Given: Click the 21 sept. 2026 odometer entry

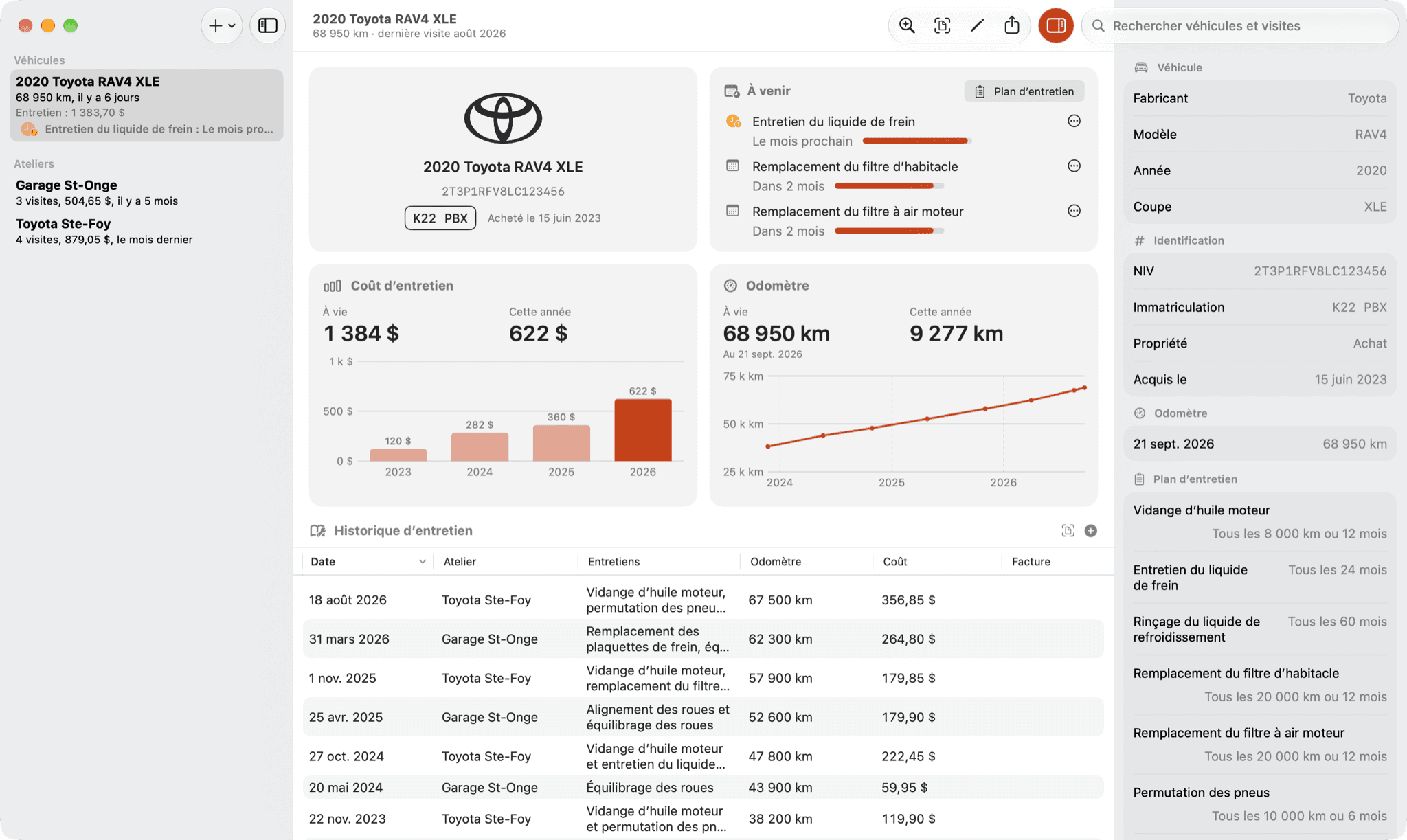Looking at the screenshot, I should (1259, 444).
